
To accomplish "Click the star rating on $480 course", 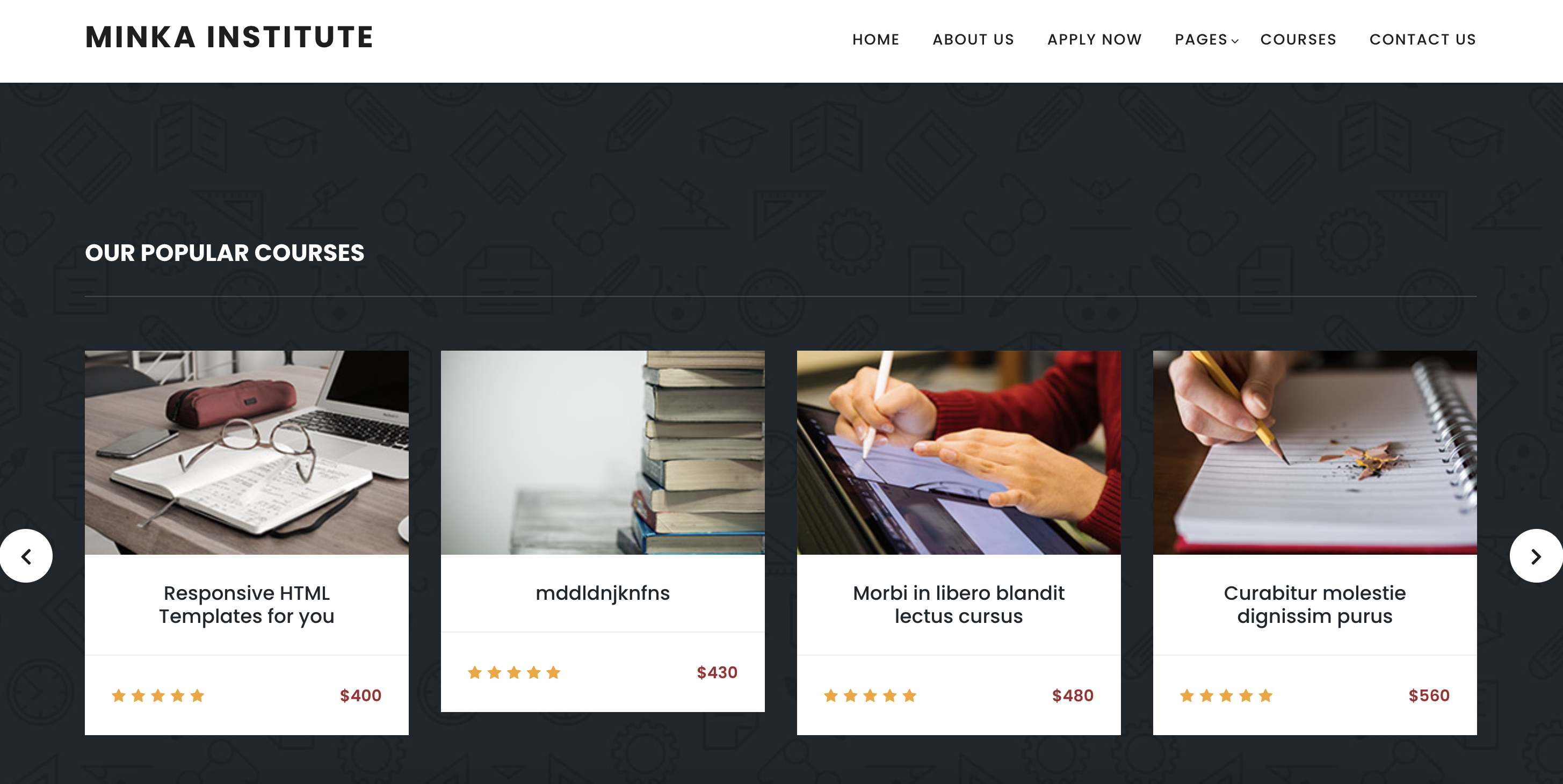I will pyautogui.click(x=870, y=695).
